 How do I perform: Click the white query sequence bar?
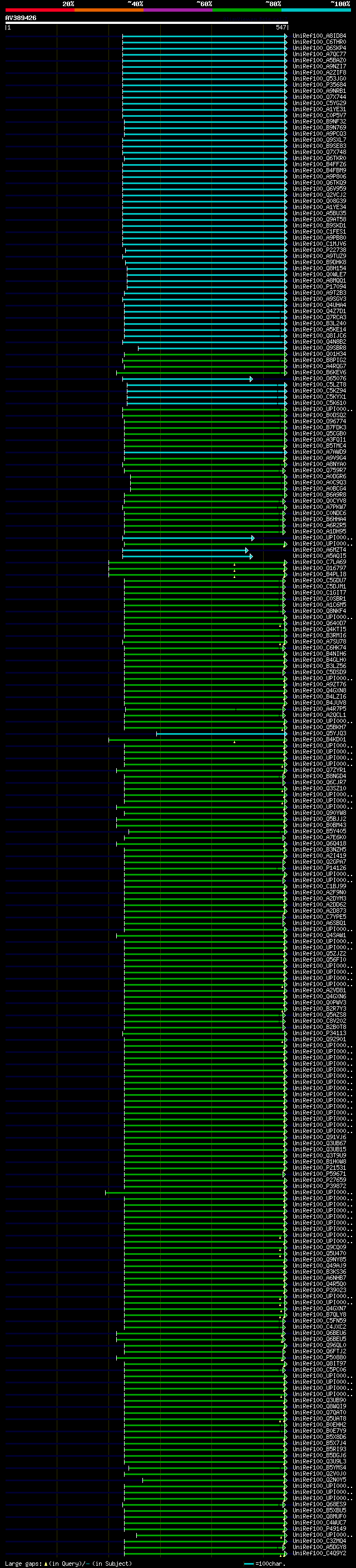147,22
